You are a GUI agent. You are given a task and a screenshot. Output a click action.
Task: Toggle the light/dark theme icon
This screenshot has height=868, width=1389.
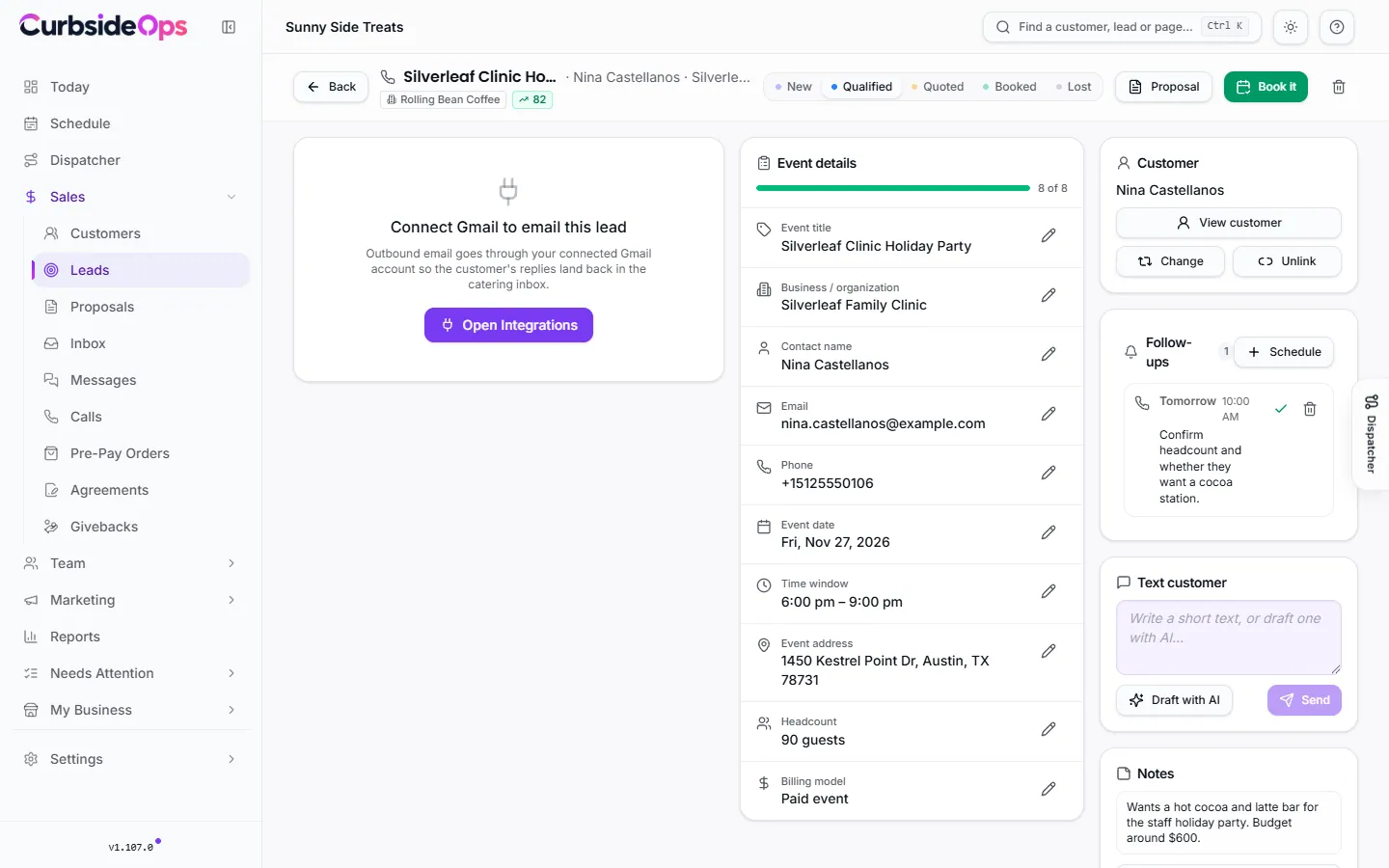1291,27
